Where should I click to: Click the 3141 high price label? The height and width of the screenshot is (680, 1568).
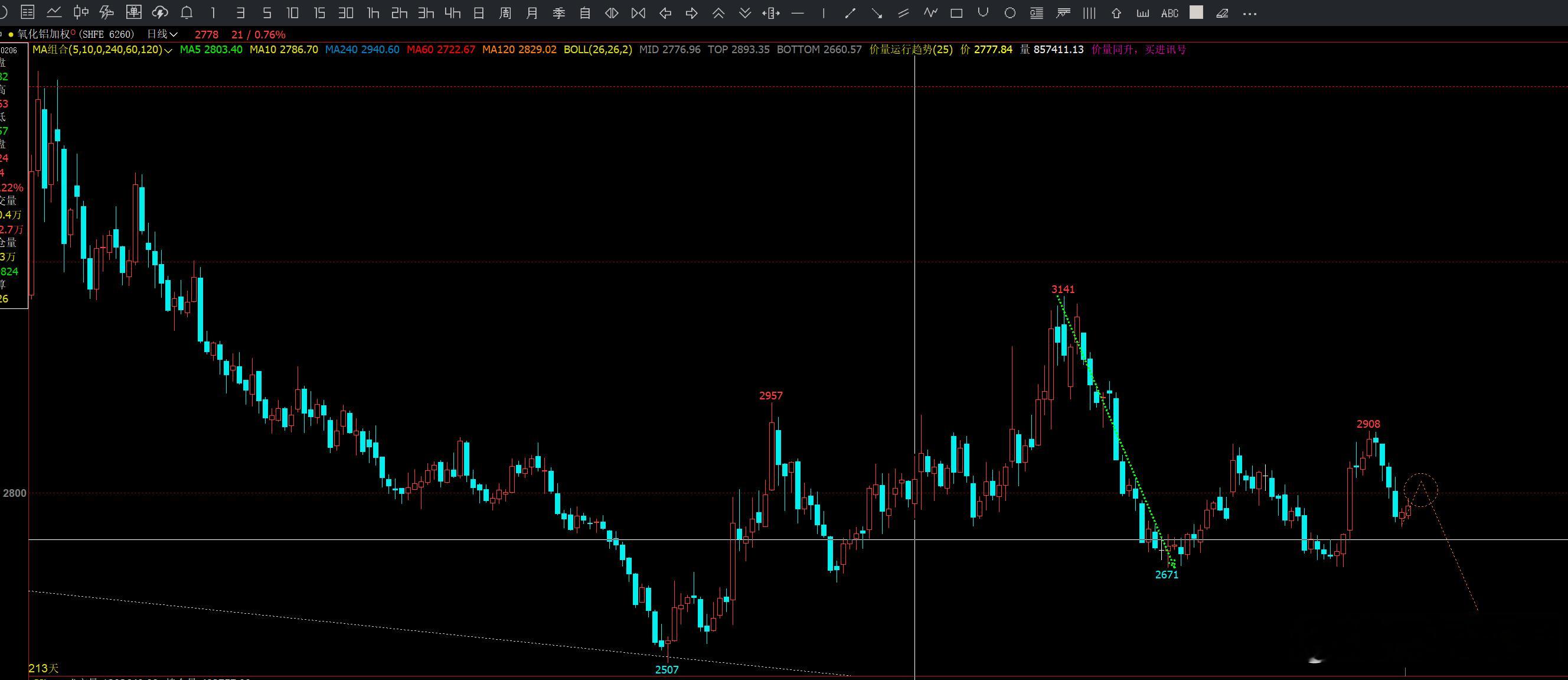pos(1063,289)
